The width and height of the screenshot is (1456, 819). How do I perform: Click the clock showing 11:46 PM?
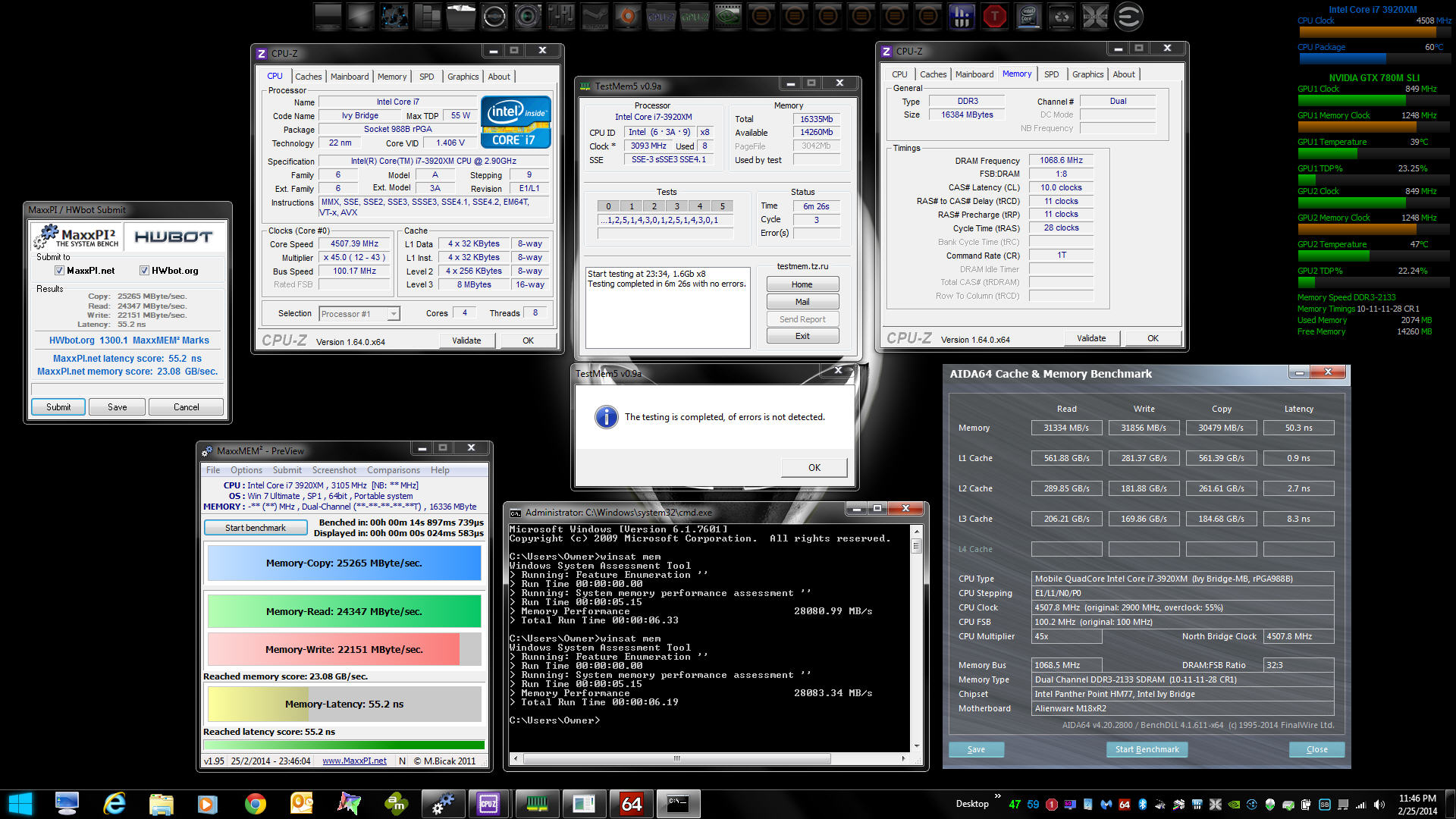tap(1417, 798)
